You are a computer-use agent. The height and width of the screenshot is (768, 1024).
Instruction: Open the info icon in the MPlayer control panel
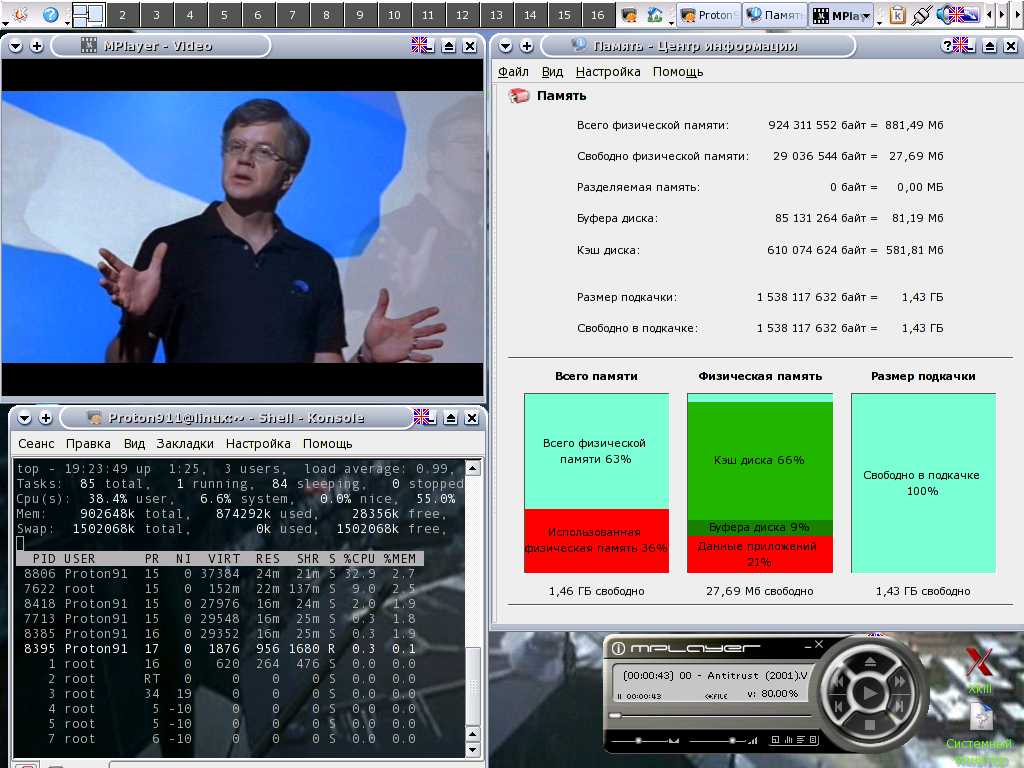[618, 648]
